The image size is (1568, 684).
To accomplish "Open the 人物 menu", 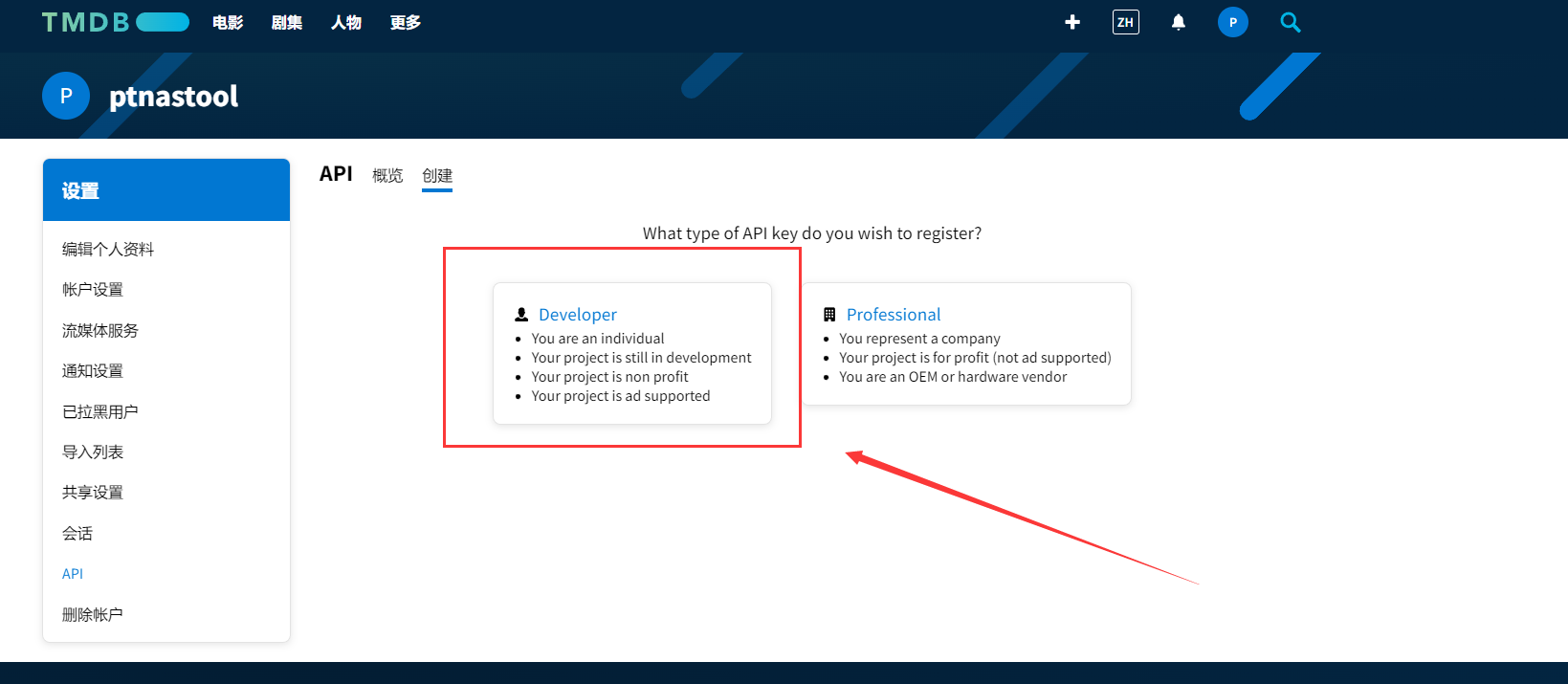I will (346, 22).
